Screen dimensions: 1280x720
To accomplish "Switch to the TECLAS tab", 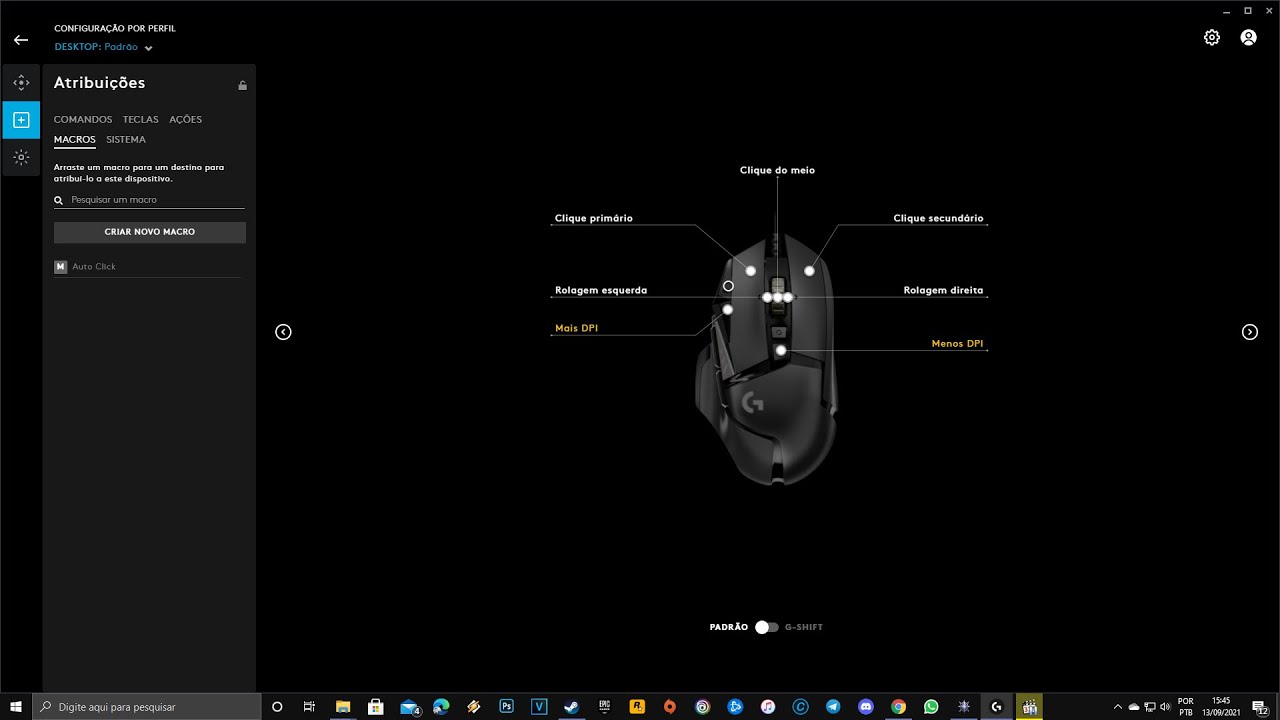I will (x=141, y=119).
